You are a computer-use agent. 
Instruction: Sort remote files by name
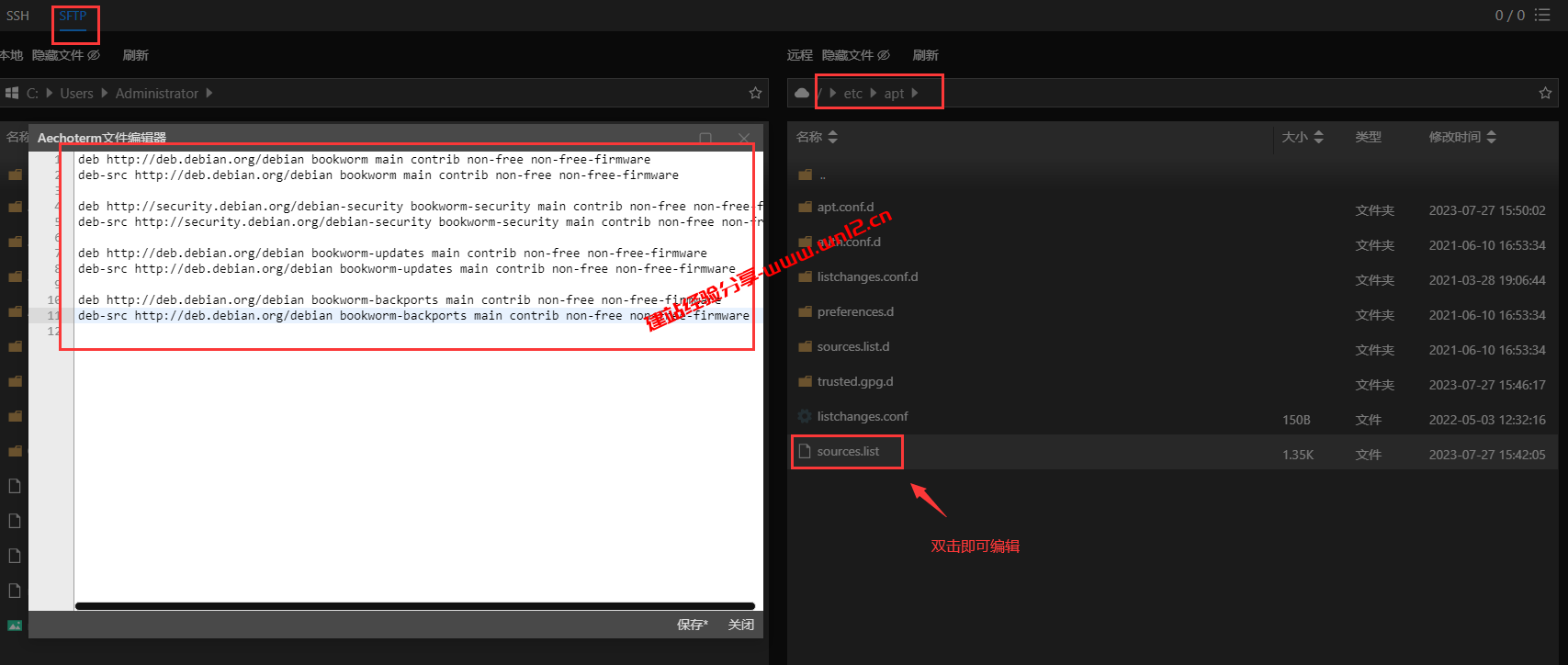pyautogui.click(x=817, y=137)
